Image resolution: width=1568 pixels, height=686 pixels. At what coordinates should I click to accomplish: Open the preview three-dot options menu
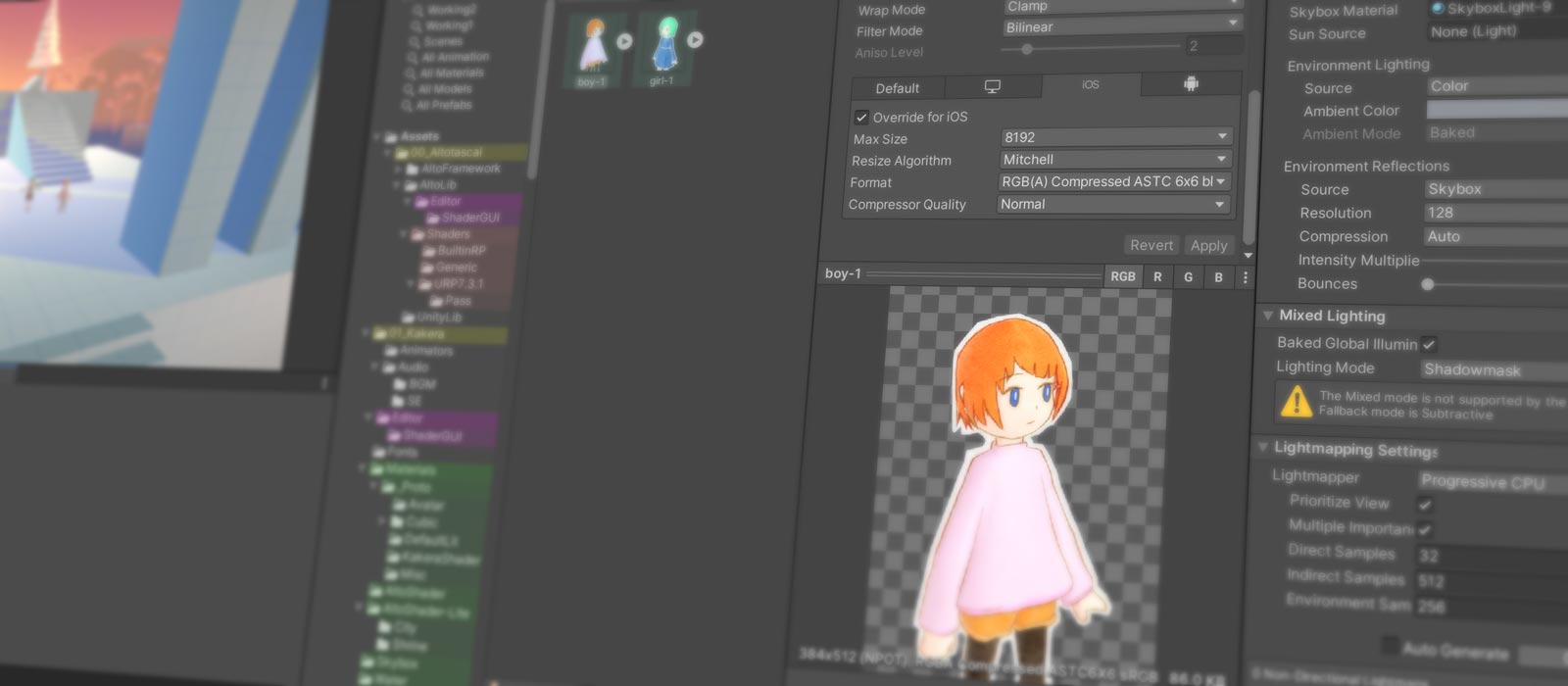[x=1245, y=277]
